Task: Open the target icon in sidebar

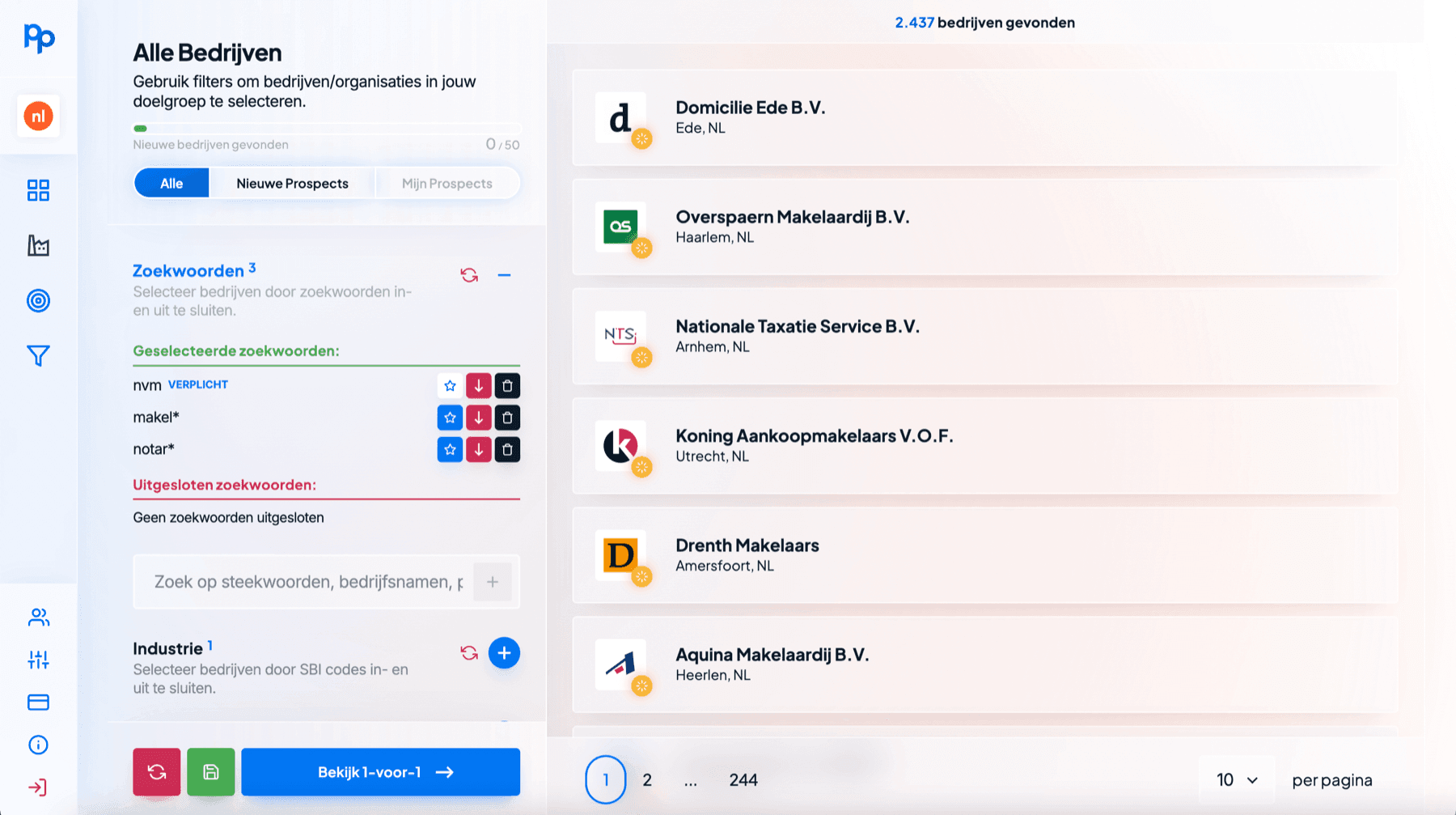Action: (38, 300)
